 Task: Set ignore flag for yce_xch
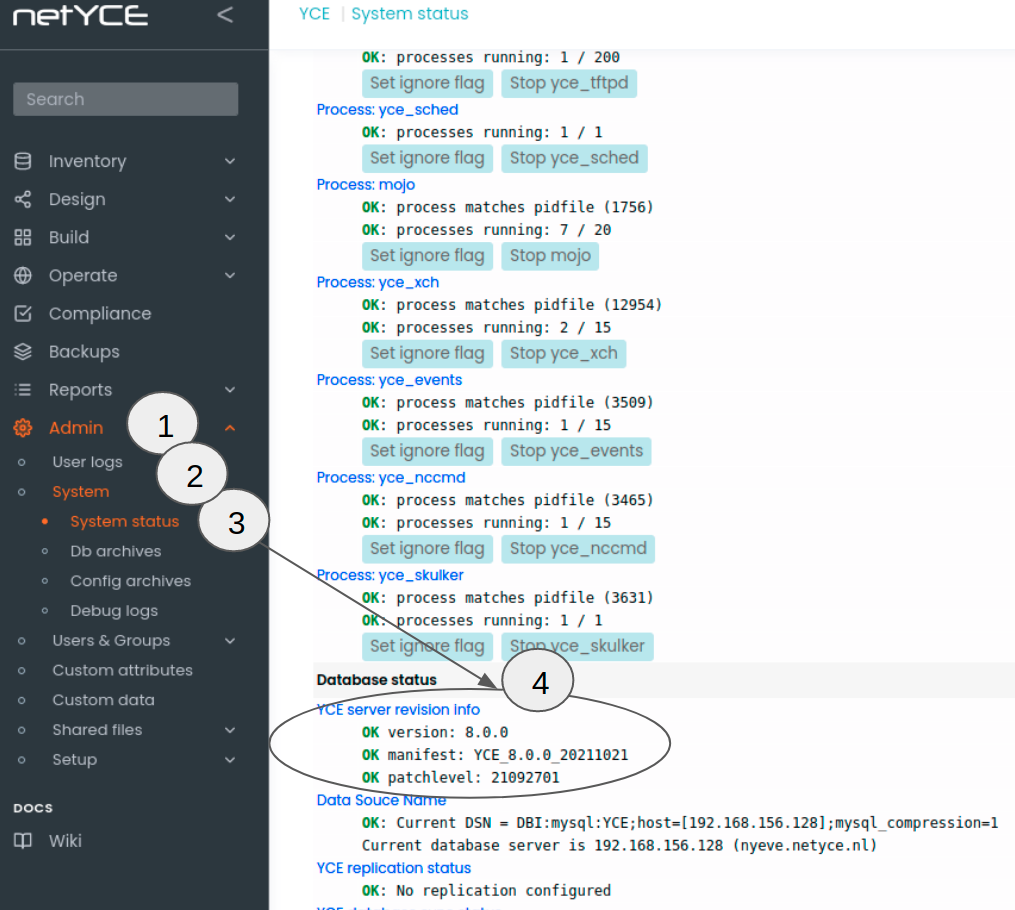(427, 354)
